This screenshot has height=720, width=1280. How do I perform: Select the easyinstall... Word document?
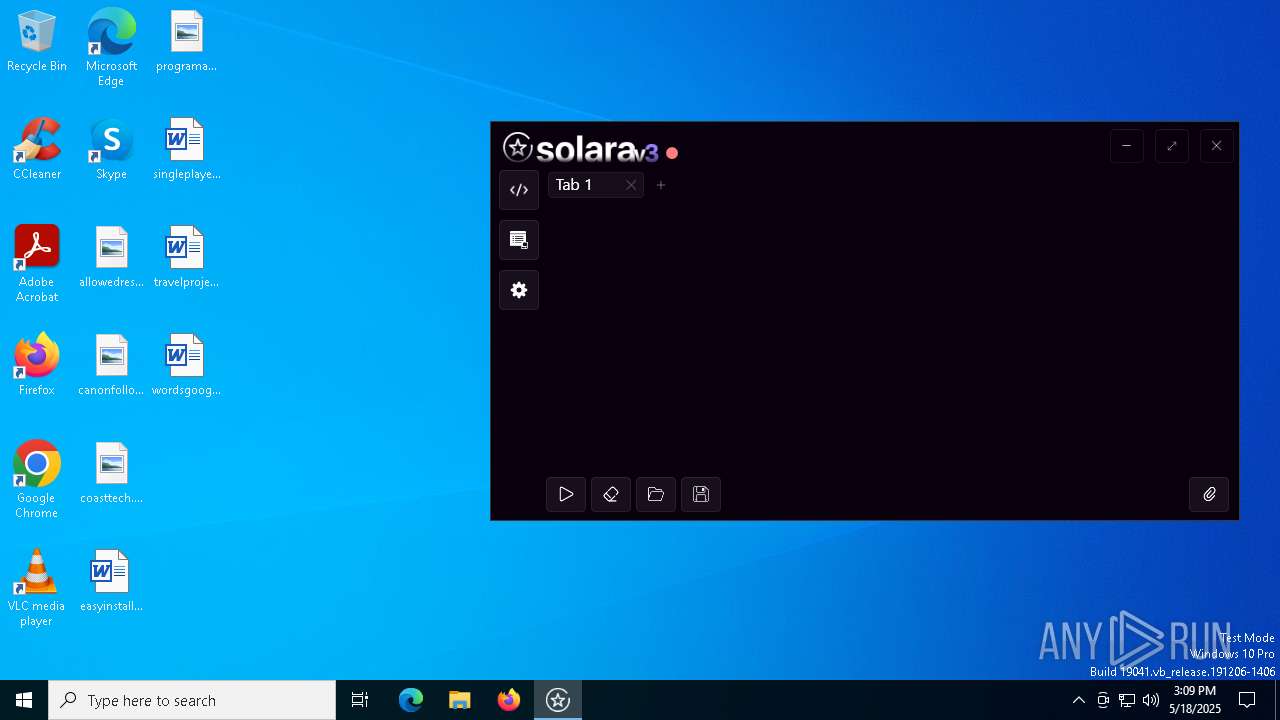tap(111, 582)
